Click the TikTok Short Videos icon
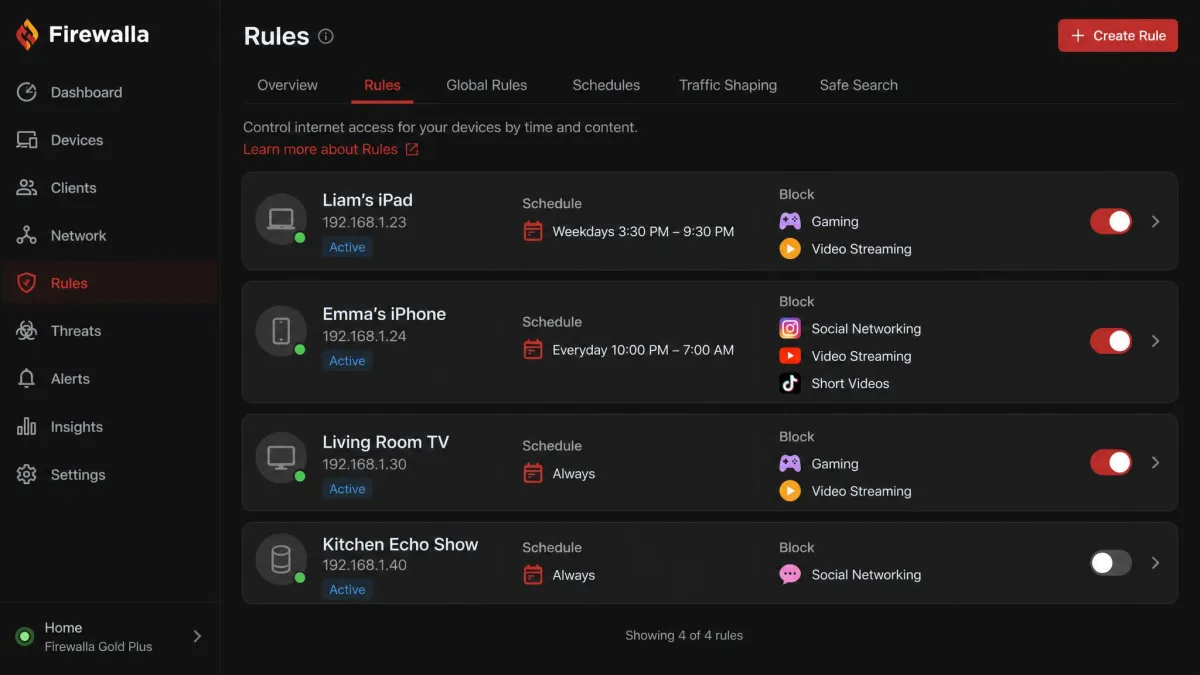The height and width of the screenshot is (675, 1200). (790, 383)
